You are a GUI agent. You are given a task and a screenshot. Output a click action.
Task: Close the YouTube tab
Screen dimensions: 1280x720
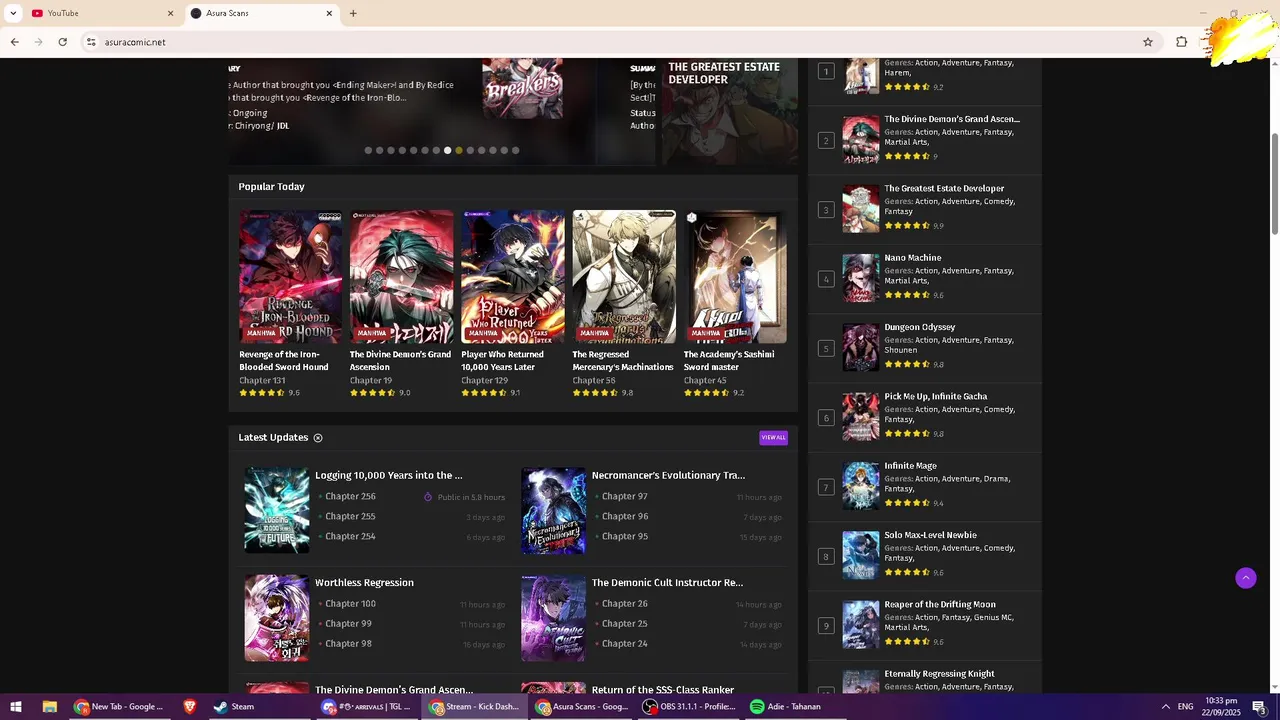[x=170, y=13]
